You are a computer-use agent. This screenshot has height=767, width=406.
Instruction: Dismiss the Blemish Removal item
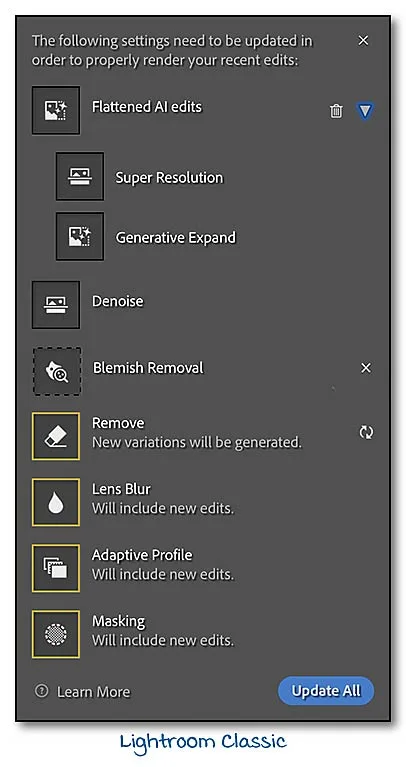tap(365, 368)
